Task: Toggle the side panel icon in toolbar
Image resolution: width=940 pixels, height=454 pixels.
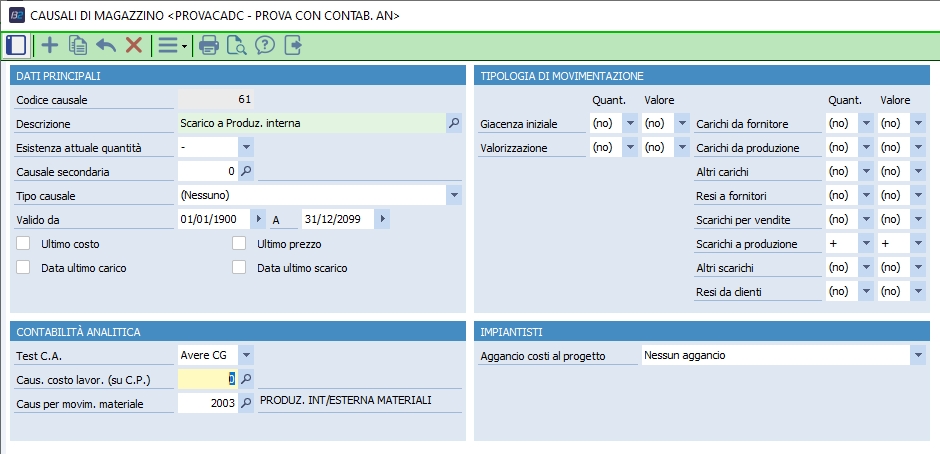Action: pos(16,45)
